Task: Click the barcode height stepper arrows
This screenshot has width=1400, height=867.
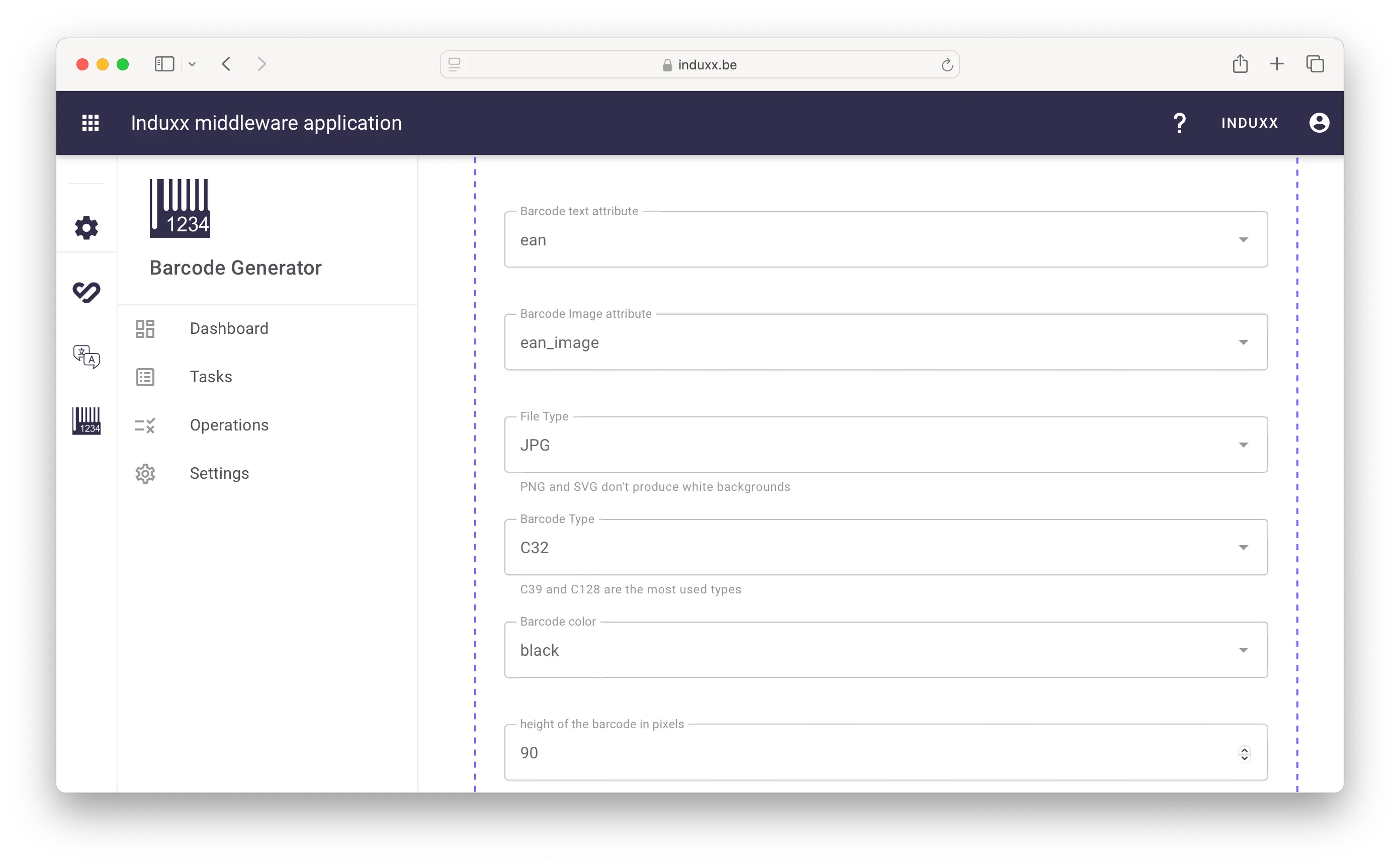Action: [1244, 753]
